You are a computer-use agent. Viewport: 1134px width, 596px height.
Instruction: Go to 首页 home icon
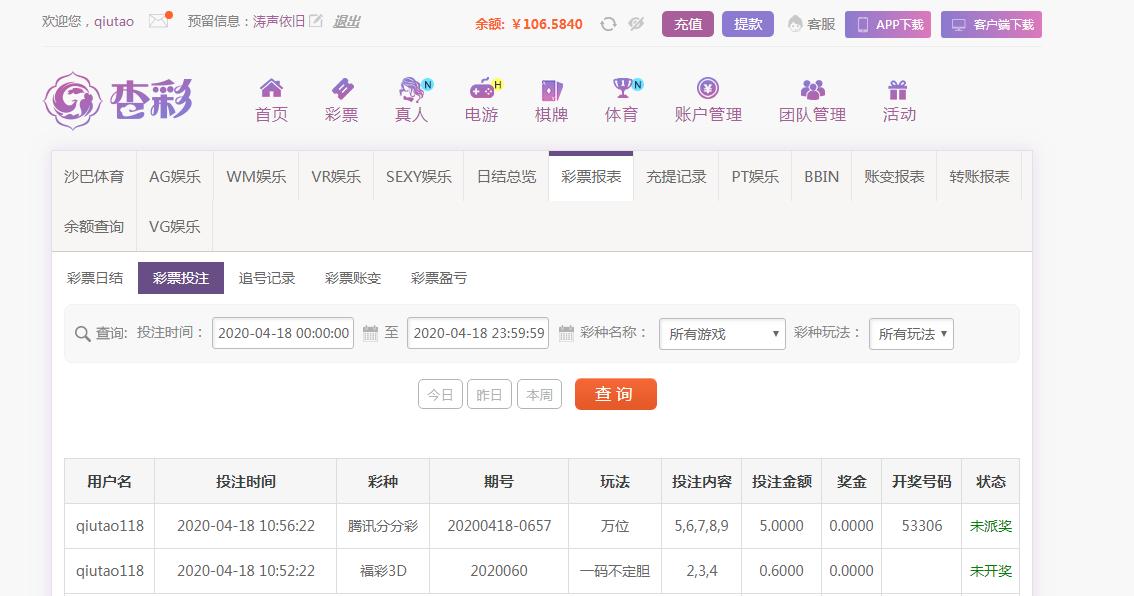click(x=271, y=90)
